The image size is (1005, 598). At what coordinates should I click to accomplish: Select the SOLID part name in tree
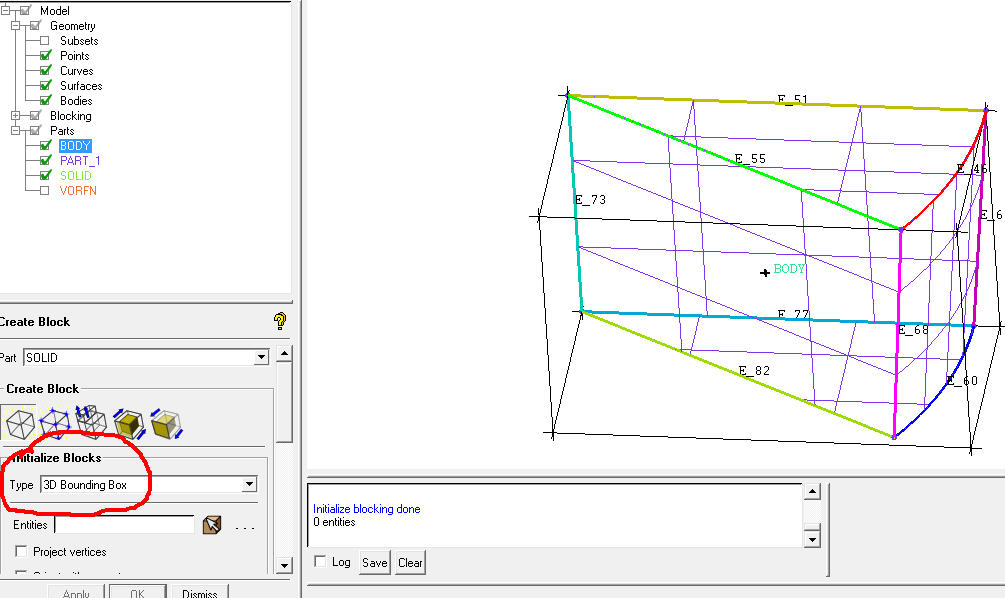[x=76, y=176]
